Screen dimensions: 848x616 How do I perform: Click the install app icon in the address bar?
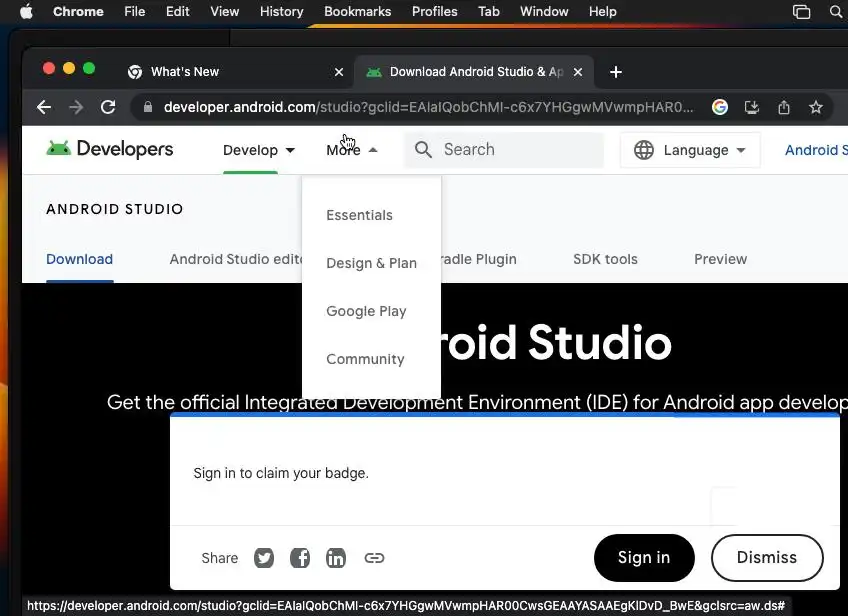tap(752, 107)
